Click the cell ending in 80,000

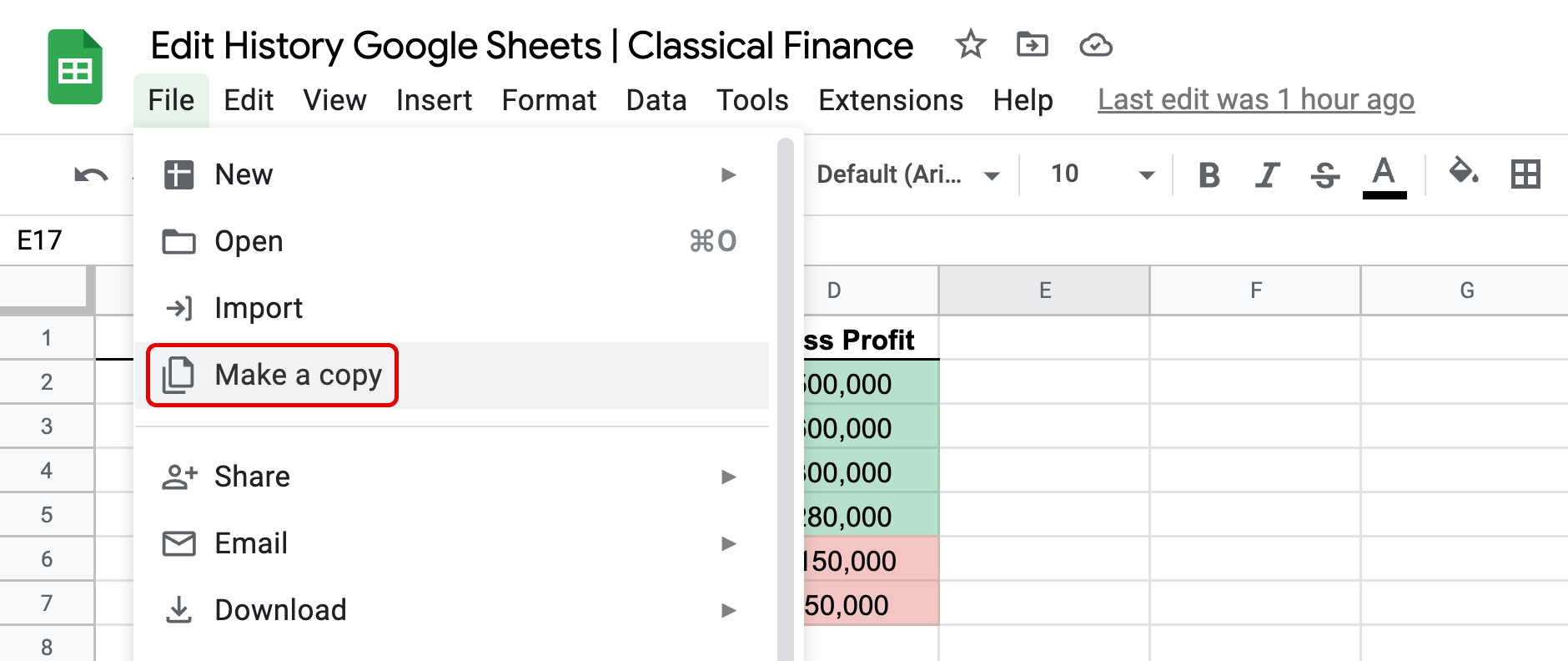pos(872,516)
